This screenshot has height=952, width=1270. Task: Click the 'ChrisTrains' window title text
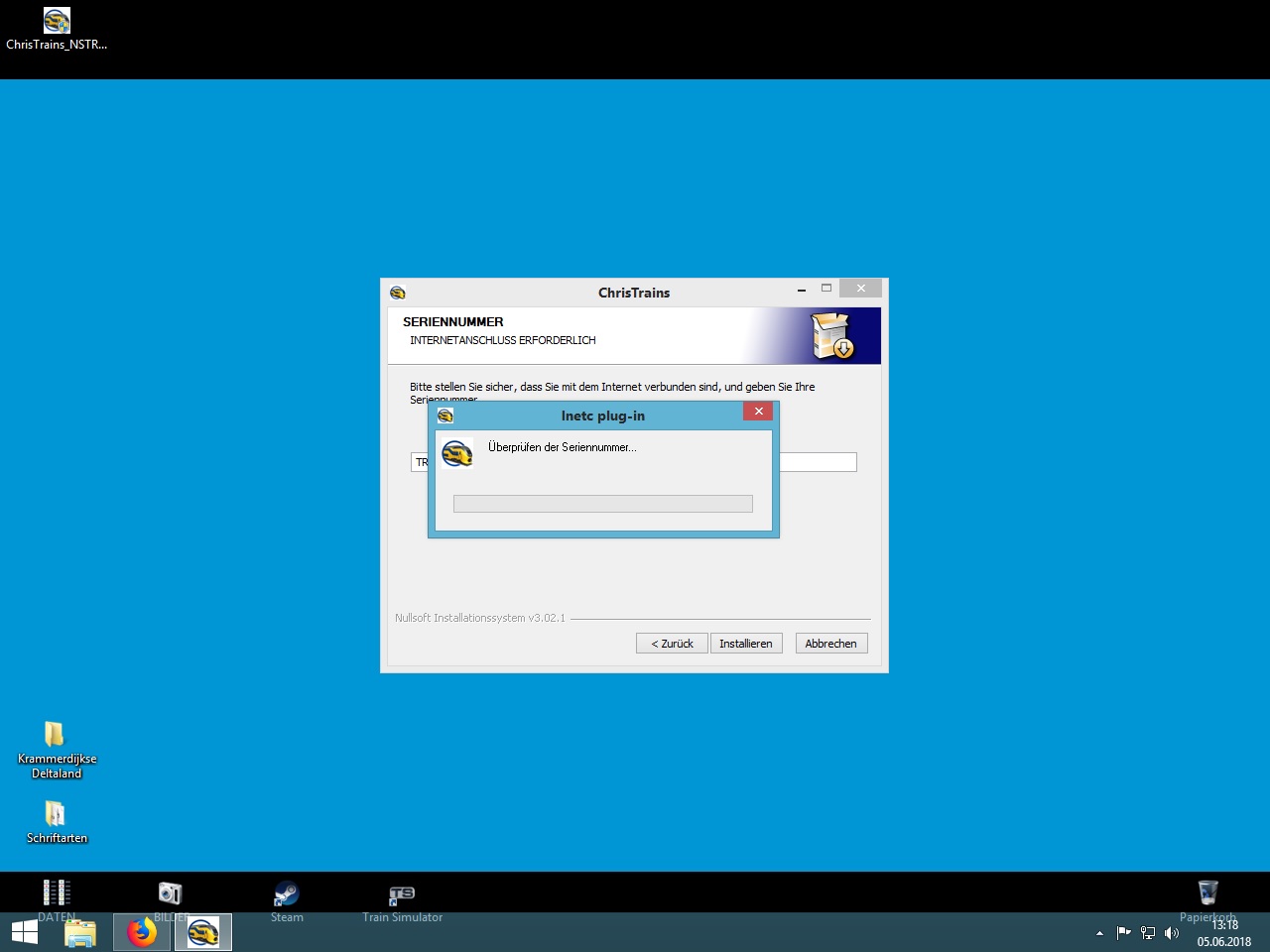[634, 293]
